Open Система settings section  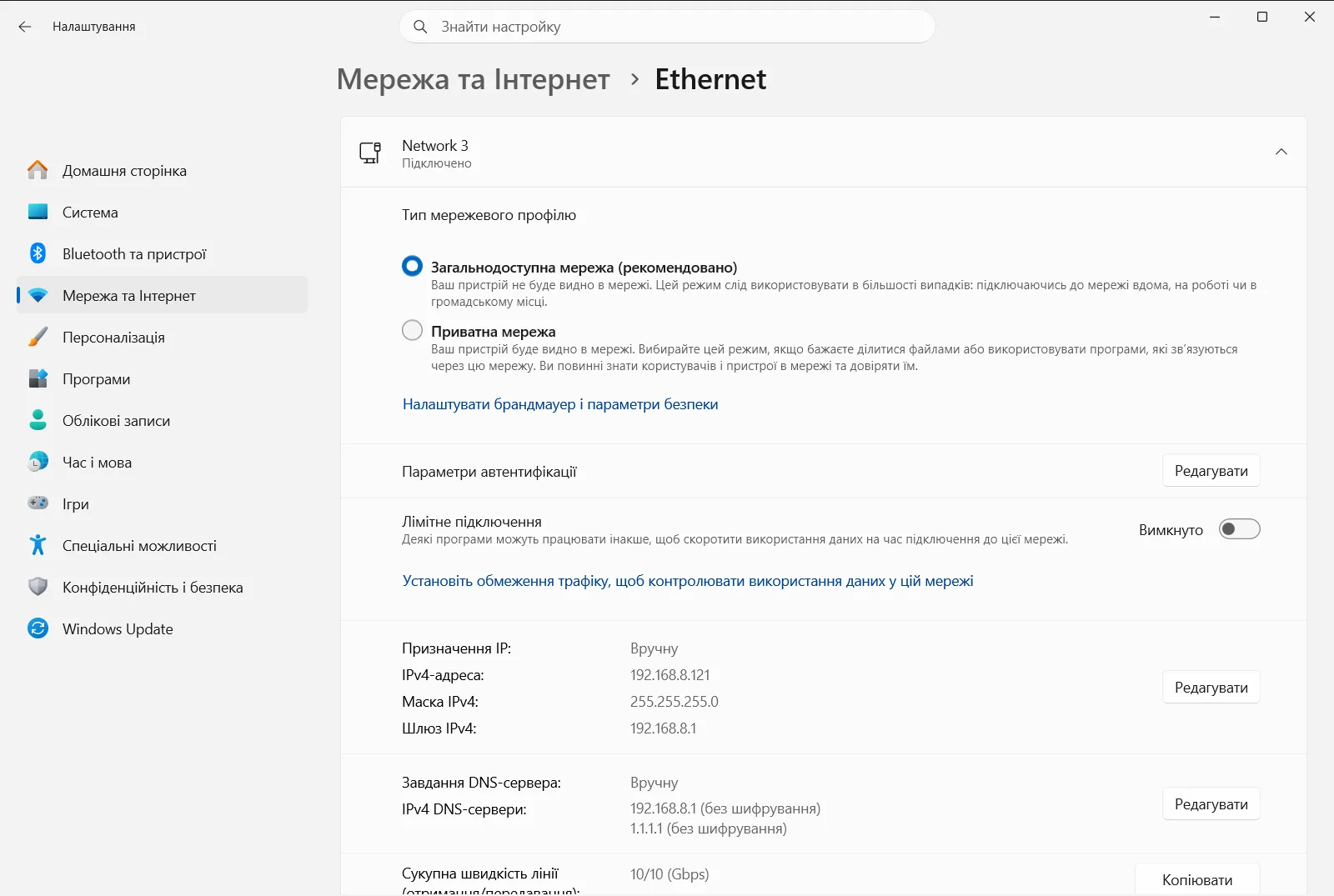(x=163, y=212)
